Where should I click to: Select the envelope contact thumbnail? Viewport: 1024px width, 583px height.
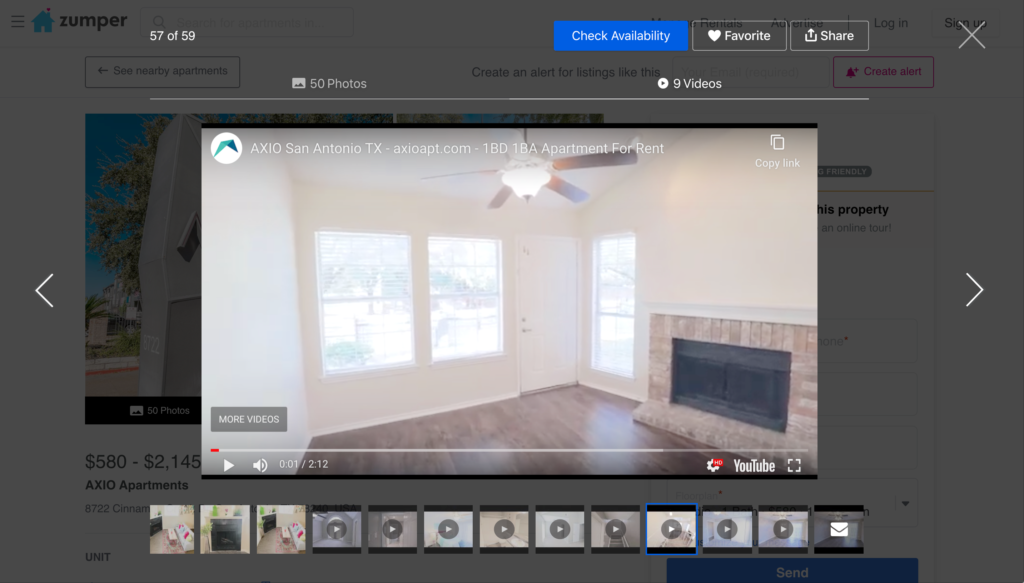tap(838, 529)
